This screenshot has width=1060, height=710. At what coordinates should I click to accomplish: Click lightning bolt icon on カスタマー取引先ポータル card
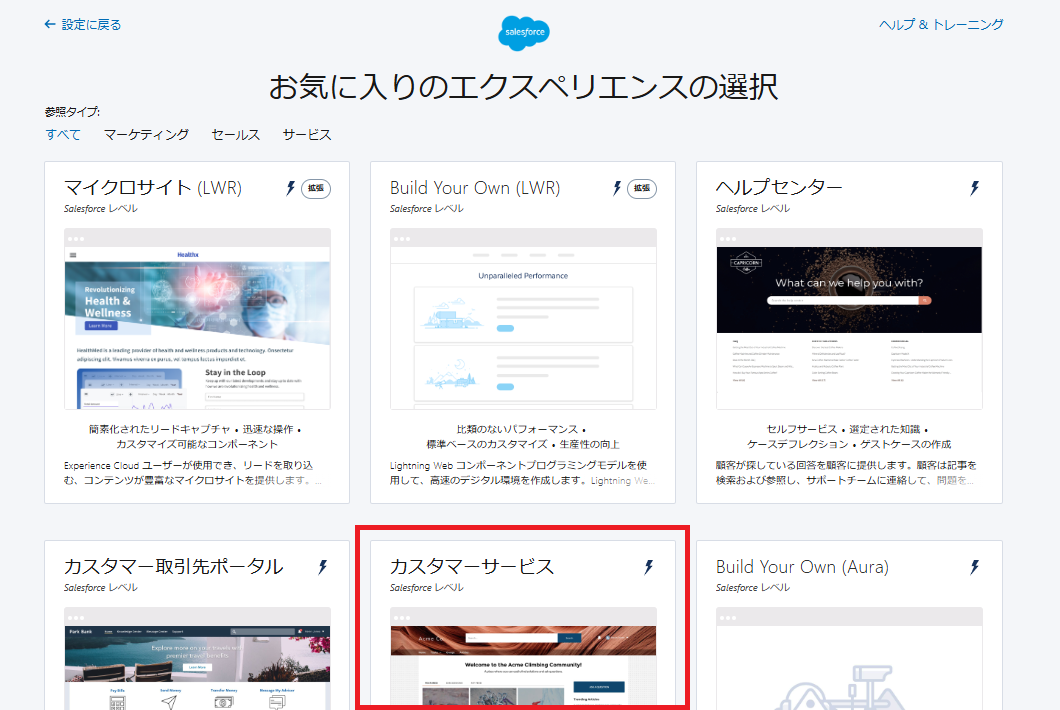pos(322,567)
